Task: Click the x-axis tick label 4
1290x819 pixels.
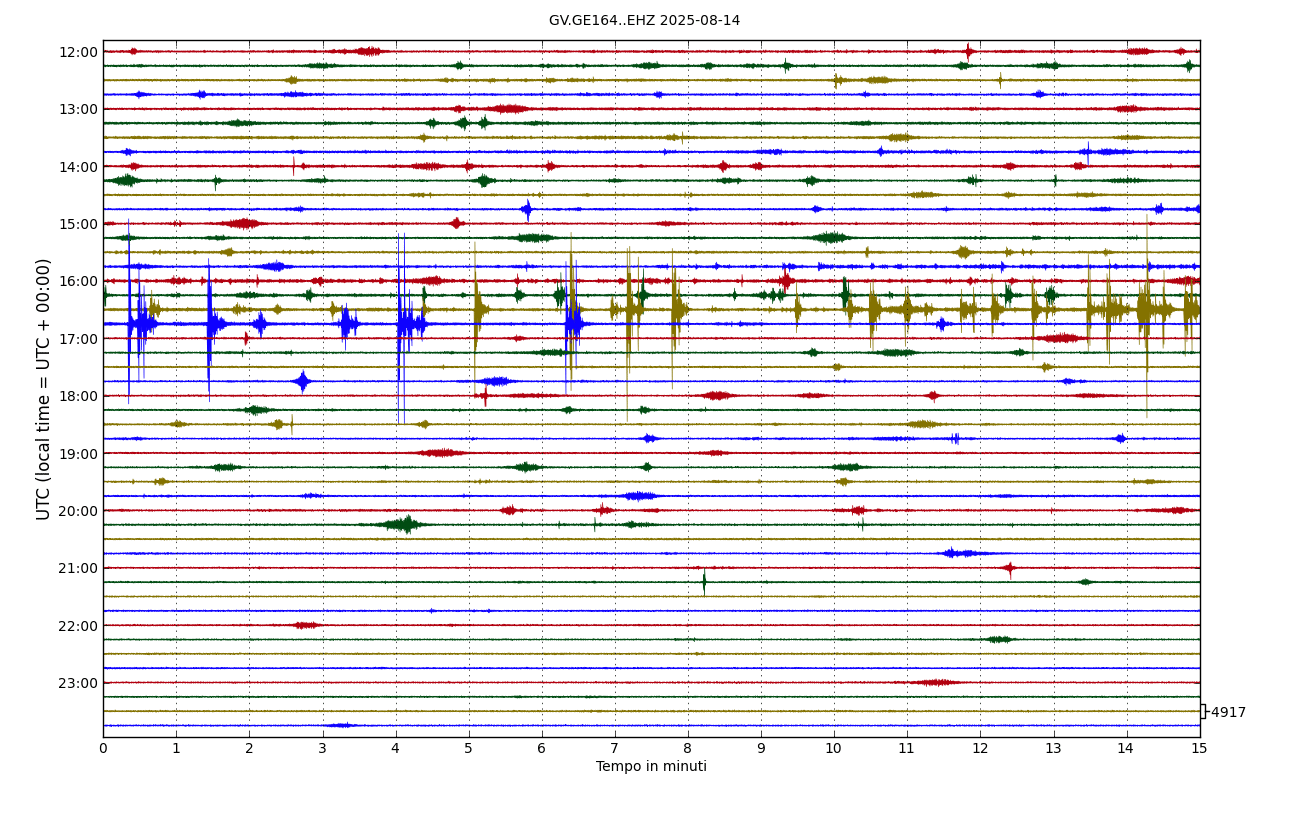Action: (395, 748)
